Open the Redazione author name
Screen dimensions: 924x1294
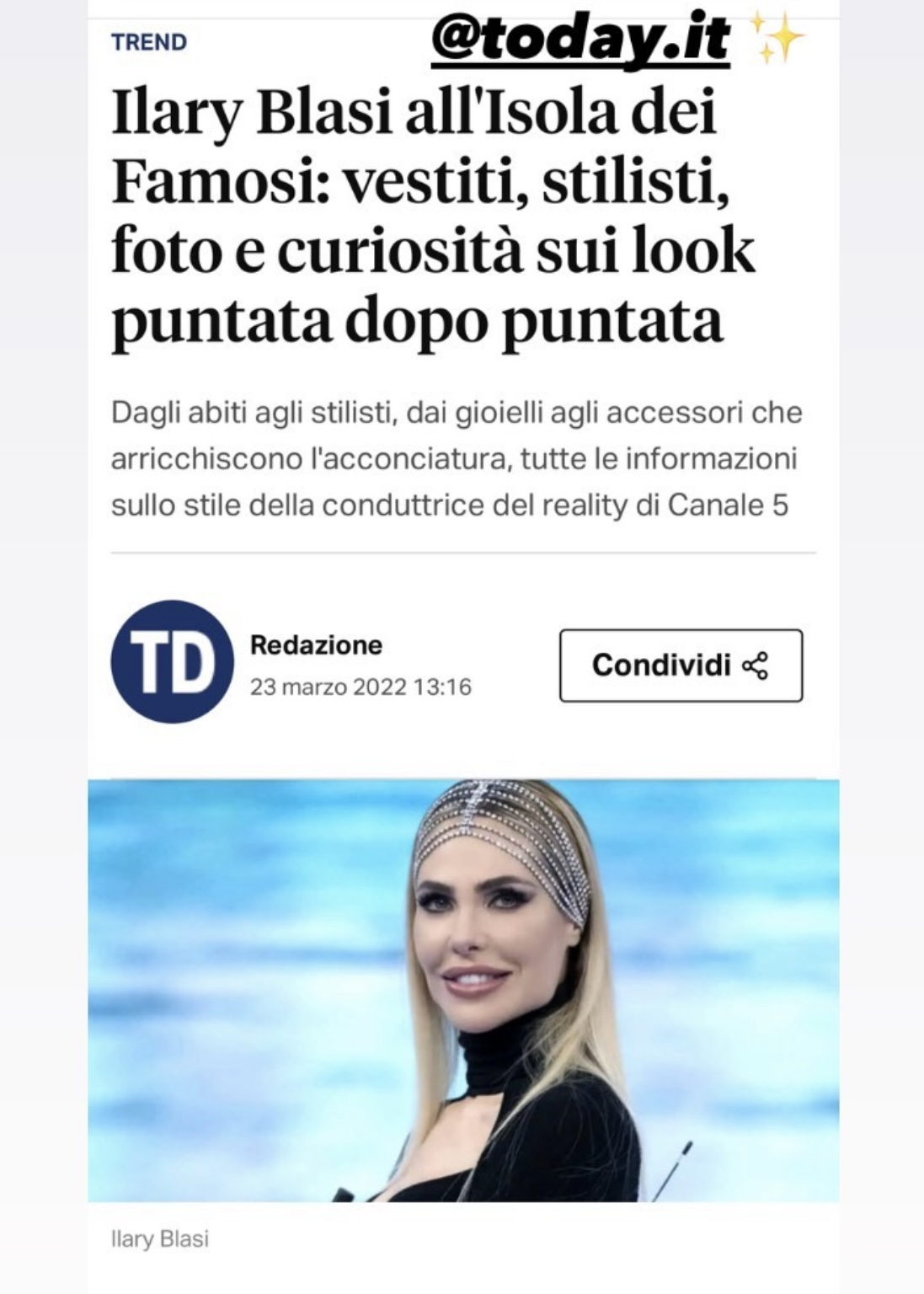(x=316, y=645)
